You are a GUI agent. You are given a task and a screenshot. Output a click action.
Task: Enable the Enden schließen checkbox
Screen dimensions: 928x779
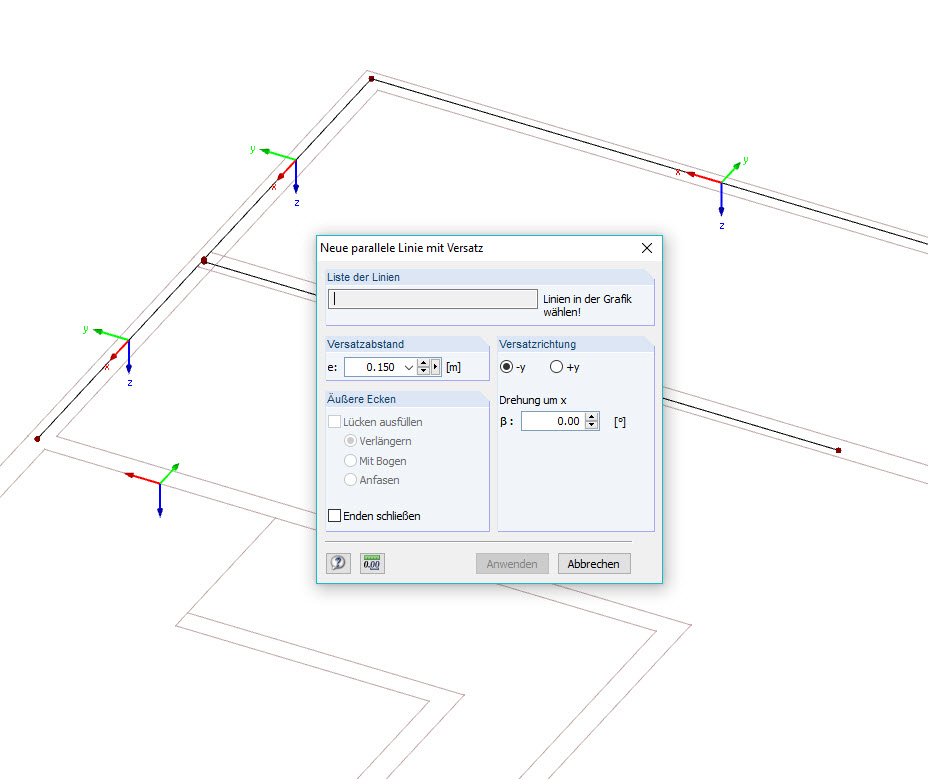tap(335, 515)
